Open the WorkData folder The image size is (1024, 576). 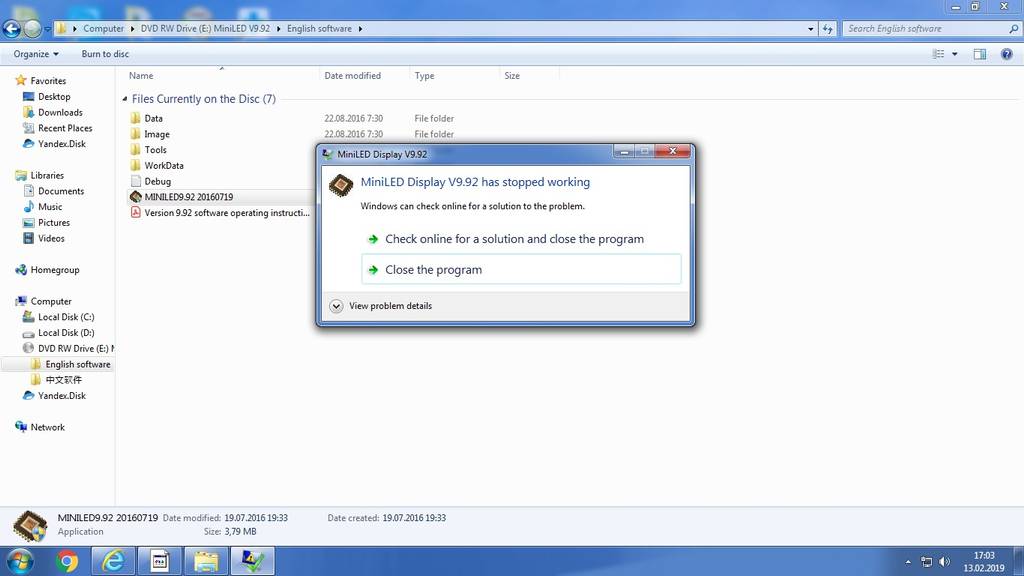pyautogui.click(x=164, y=165)
